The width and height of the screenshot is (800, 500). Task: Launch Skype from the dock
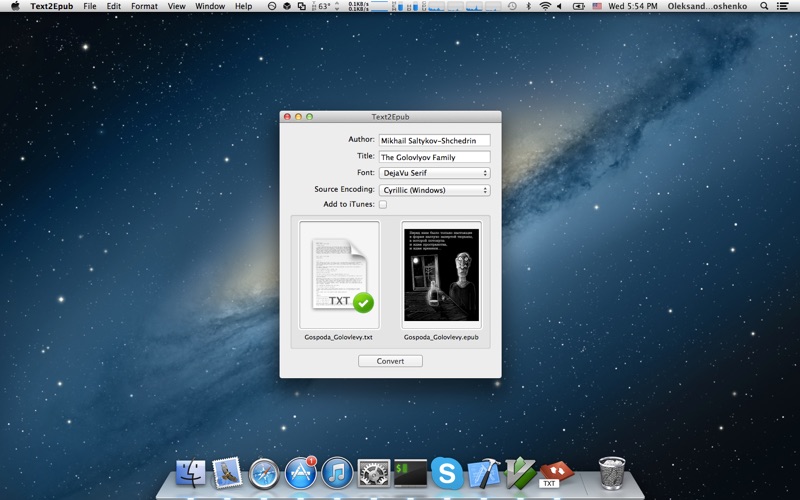click(447, 473)
